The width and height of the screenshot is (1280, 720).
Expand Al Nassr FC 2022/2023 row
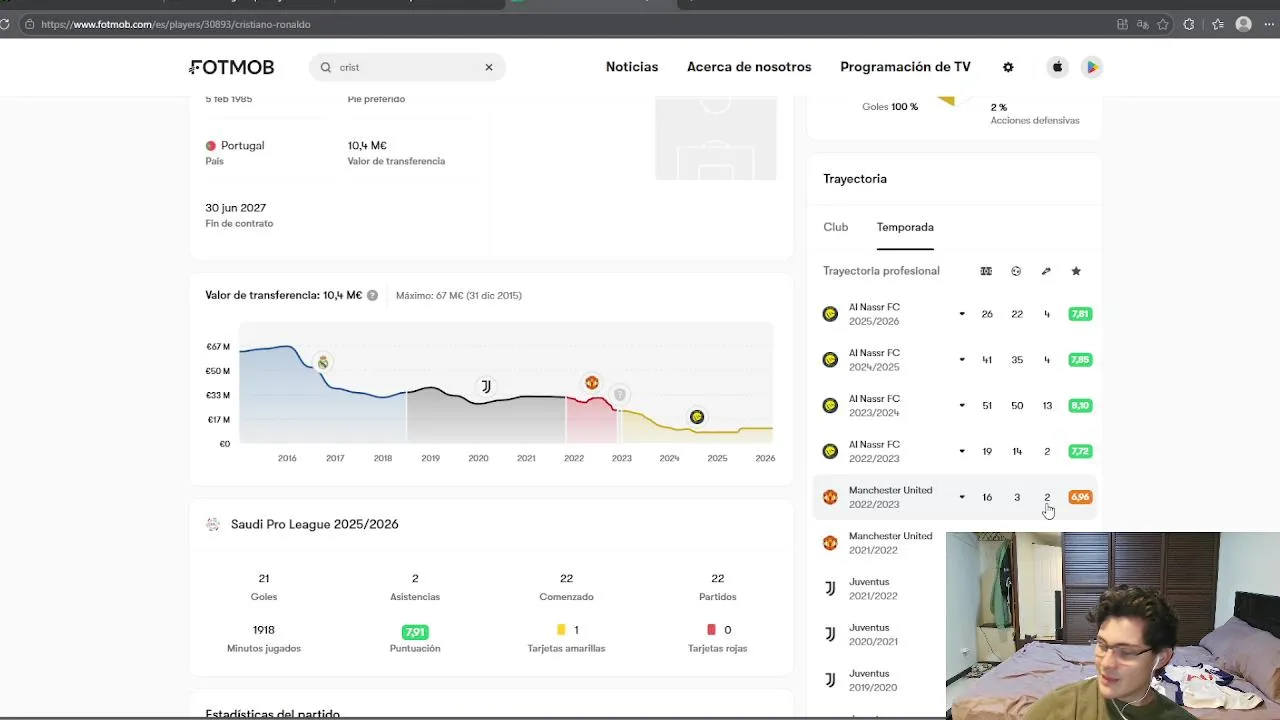962,451
